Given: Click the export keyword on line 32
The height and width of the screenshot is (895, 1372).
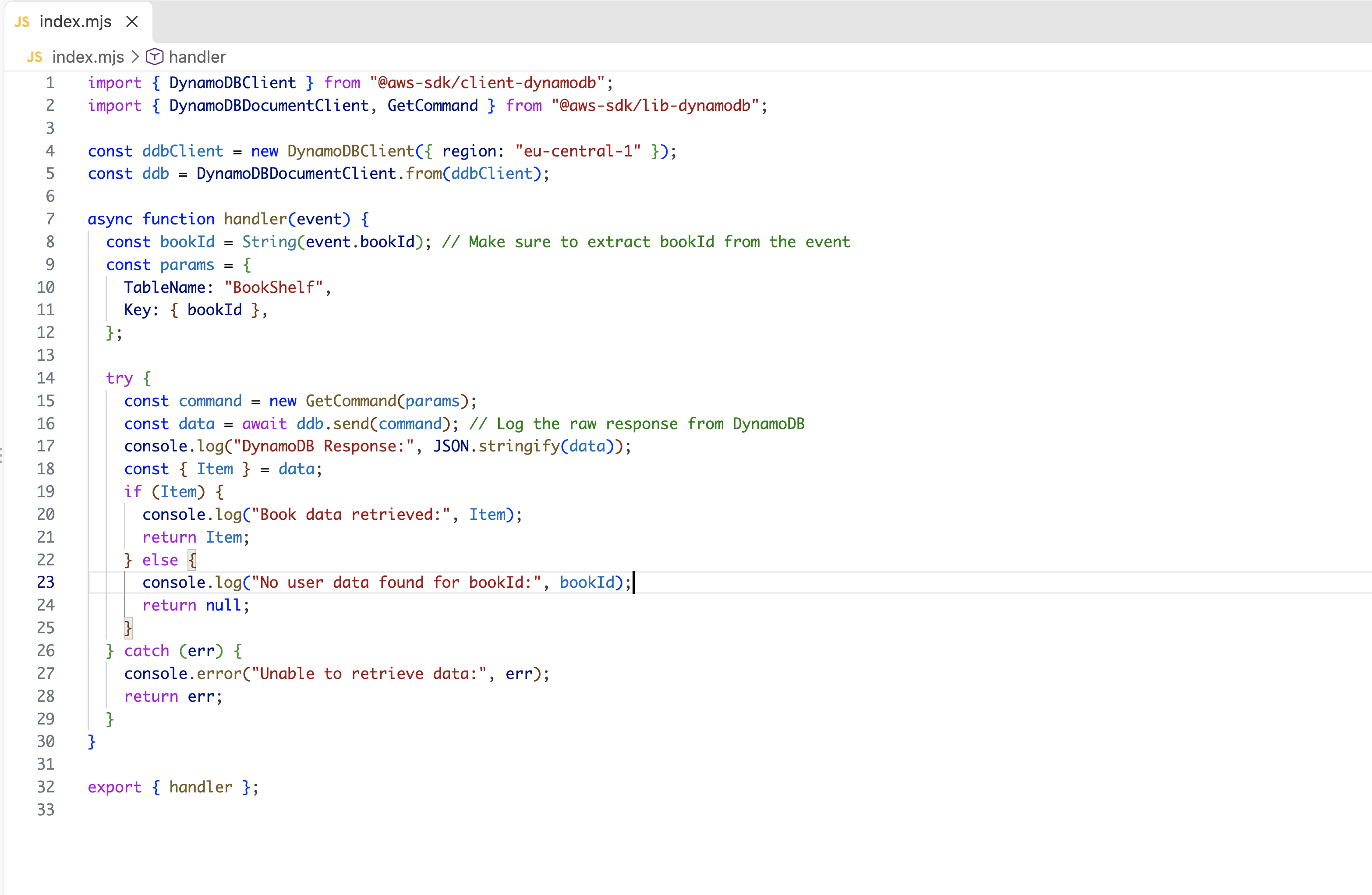Looking at the screenshot, I should click(x=115, y=787).
